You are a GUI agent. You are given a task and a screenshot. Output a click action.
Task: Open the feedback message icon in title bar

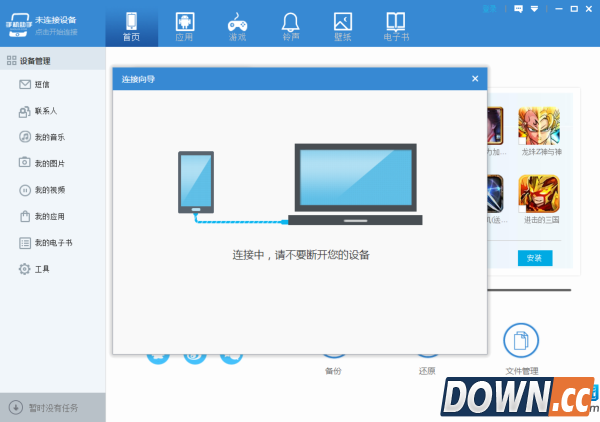coord(518,8)
